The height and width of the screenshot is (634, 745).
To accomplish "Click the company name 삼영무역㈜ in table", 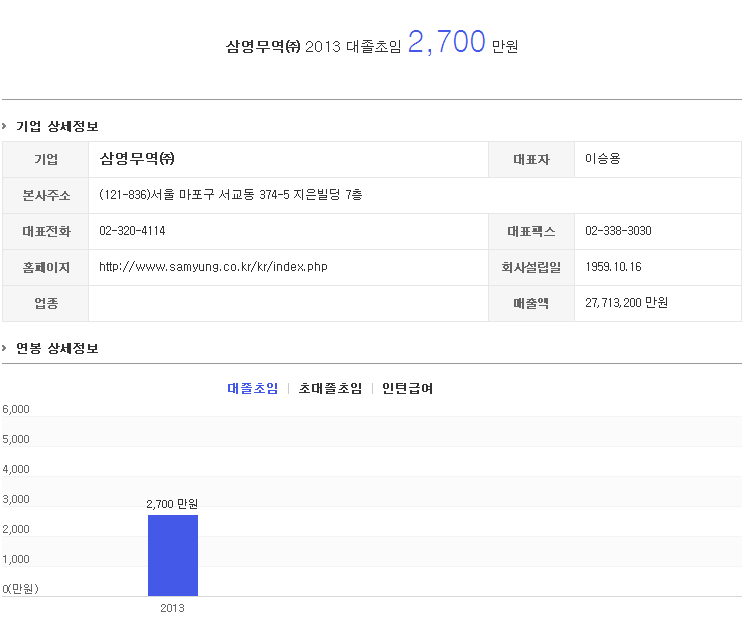I will (x=137, y=158).
